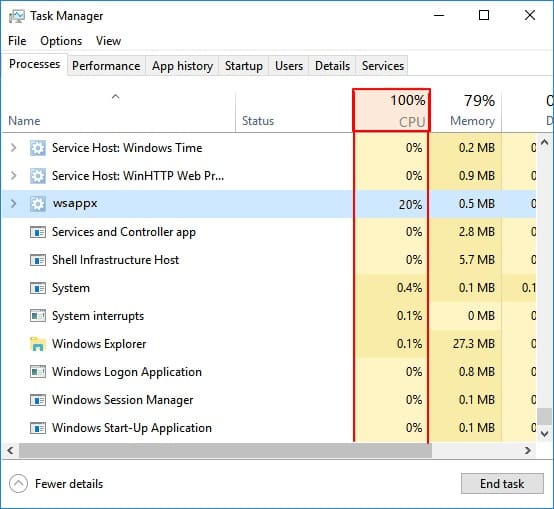Screen dimensions: 554x509
Task: Open the Startup tab
Action: pos(244,66)
